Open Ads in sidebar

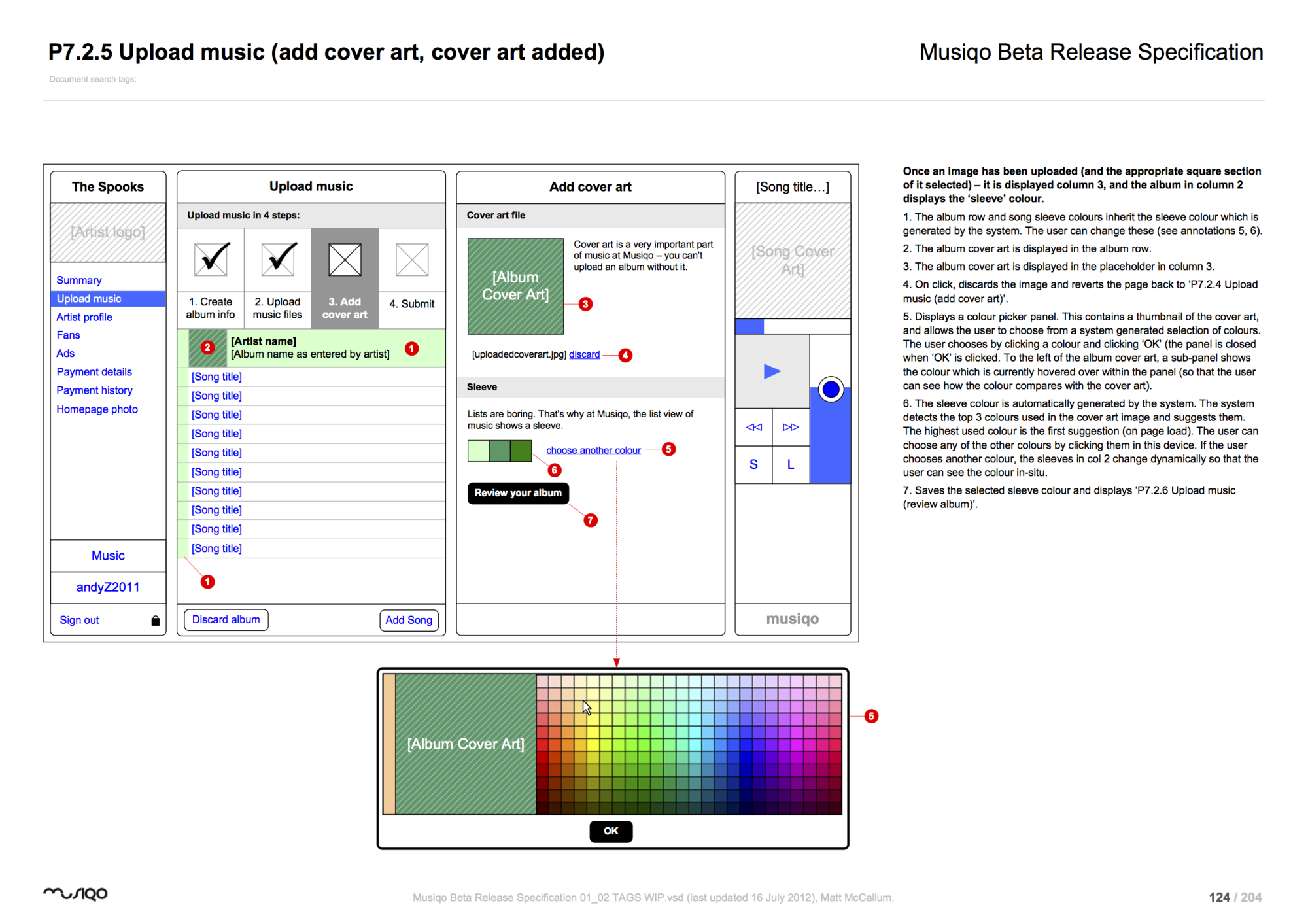point(65,353)
